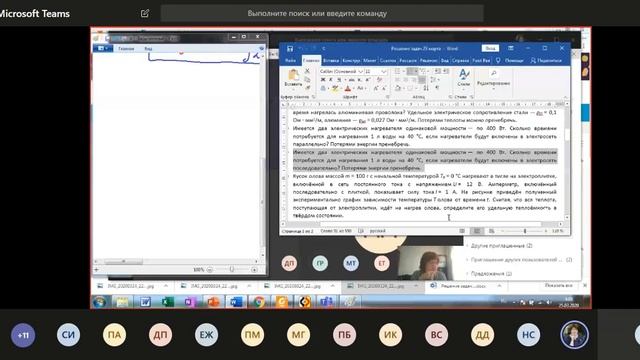The image size is (640, 360).
Task: Open change case Aa dropdown in Word
Action: click(361, 88)
